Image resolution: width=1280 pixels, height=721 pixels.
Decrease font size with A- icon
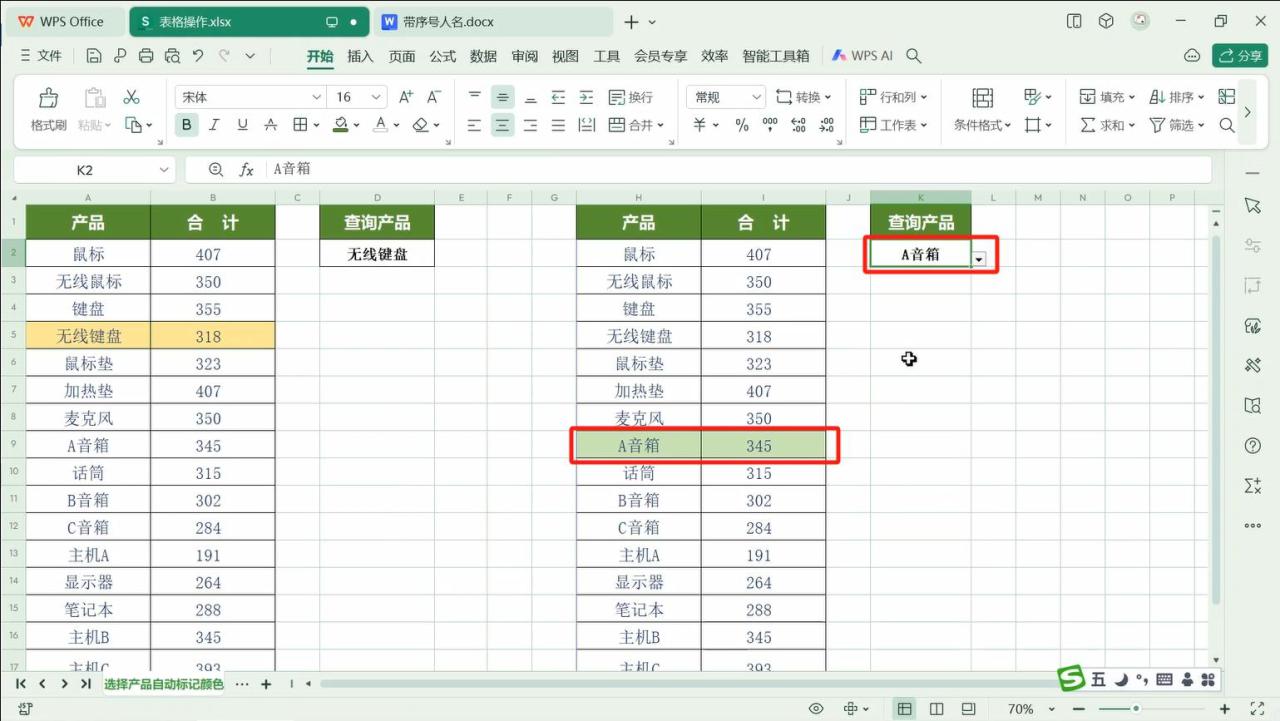(x=434, y=97)
